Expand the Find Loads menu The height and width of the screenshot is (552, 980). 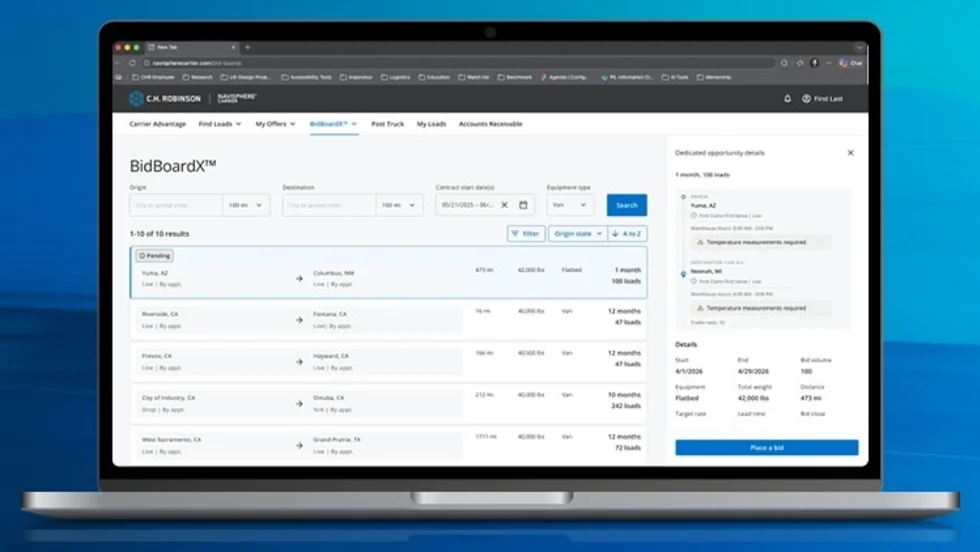point(220,124)
